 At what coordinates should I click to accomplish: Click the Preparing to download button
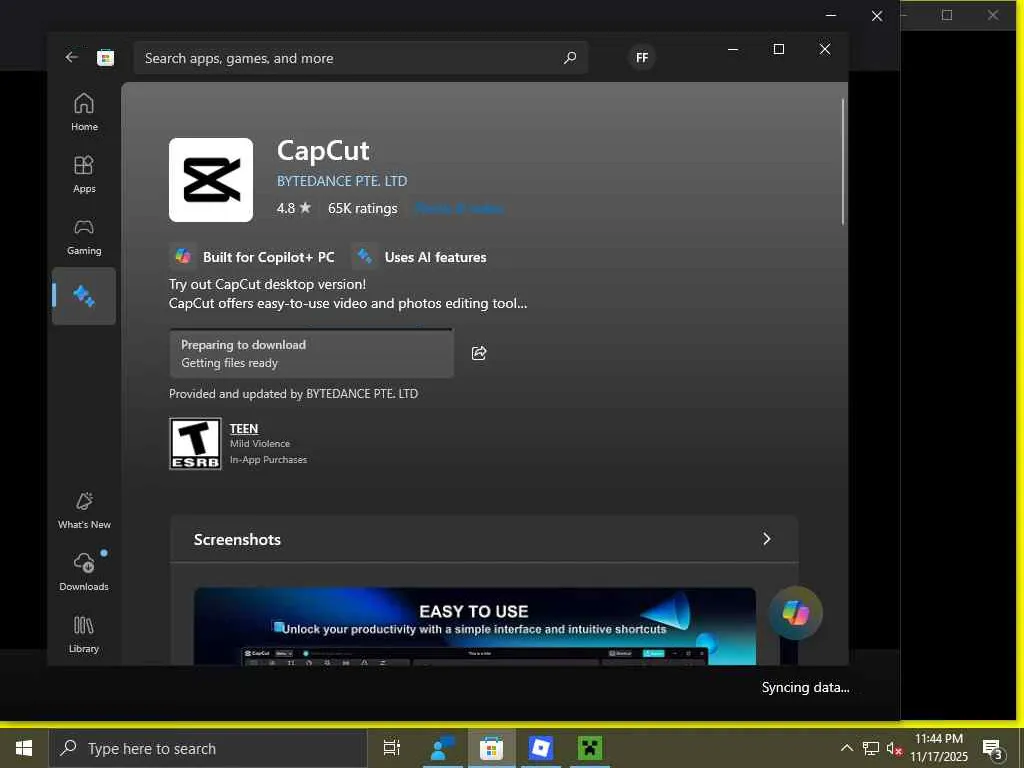coord(312,354)
